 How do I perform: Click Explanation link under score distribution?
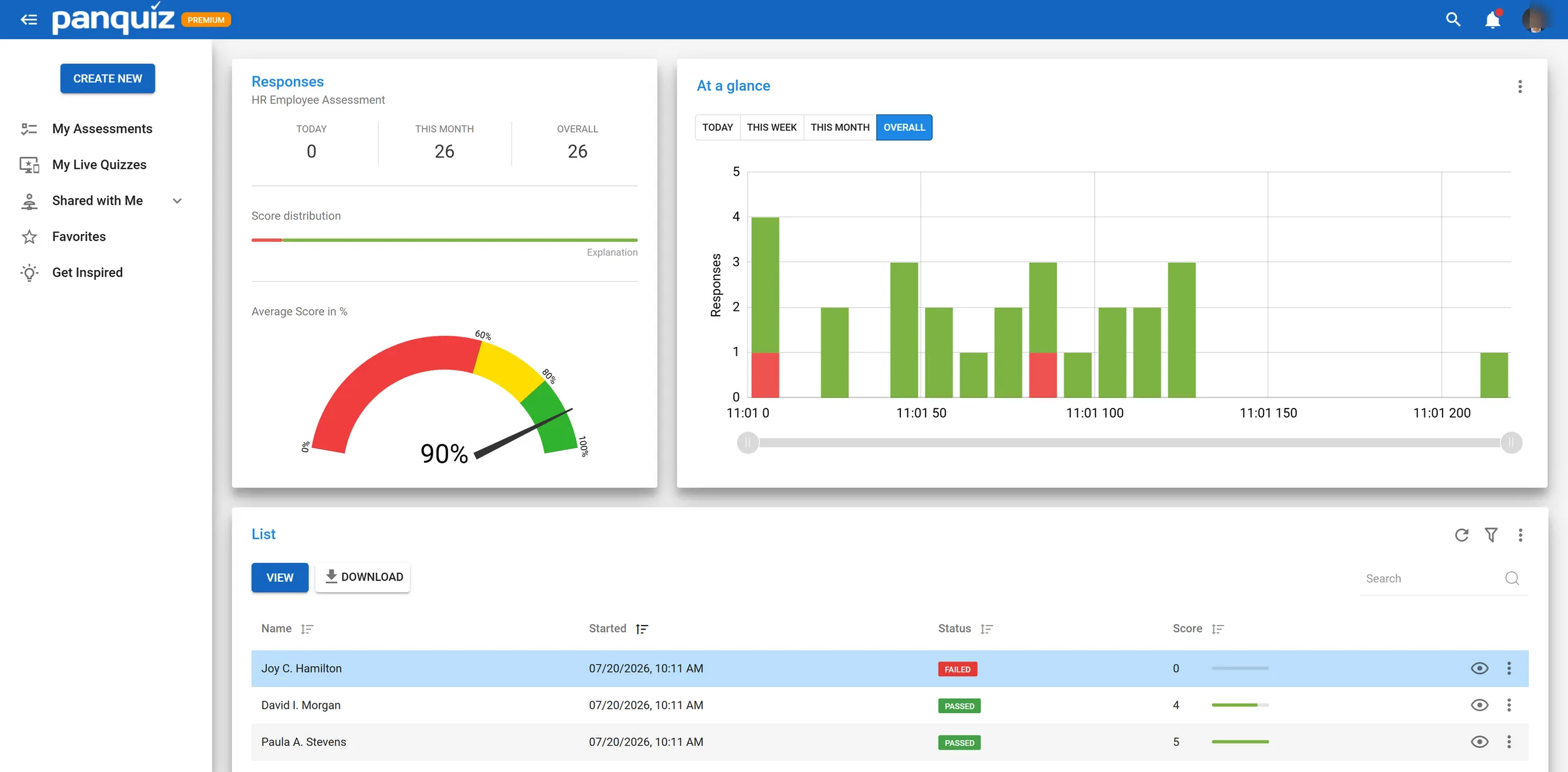pos(612,252)
